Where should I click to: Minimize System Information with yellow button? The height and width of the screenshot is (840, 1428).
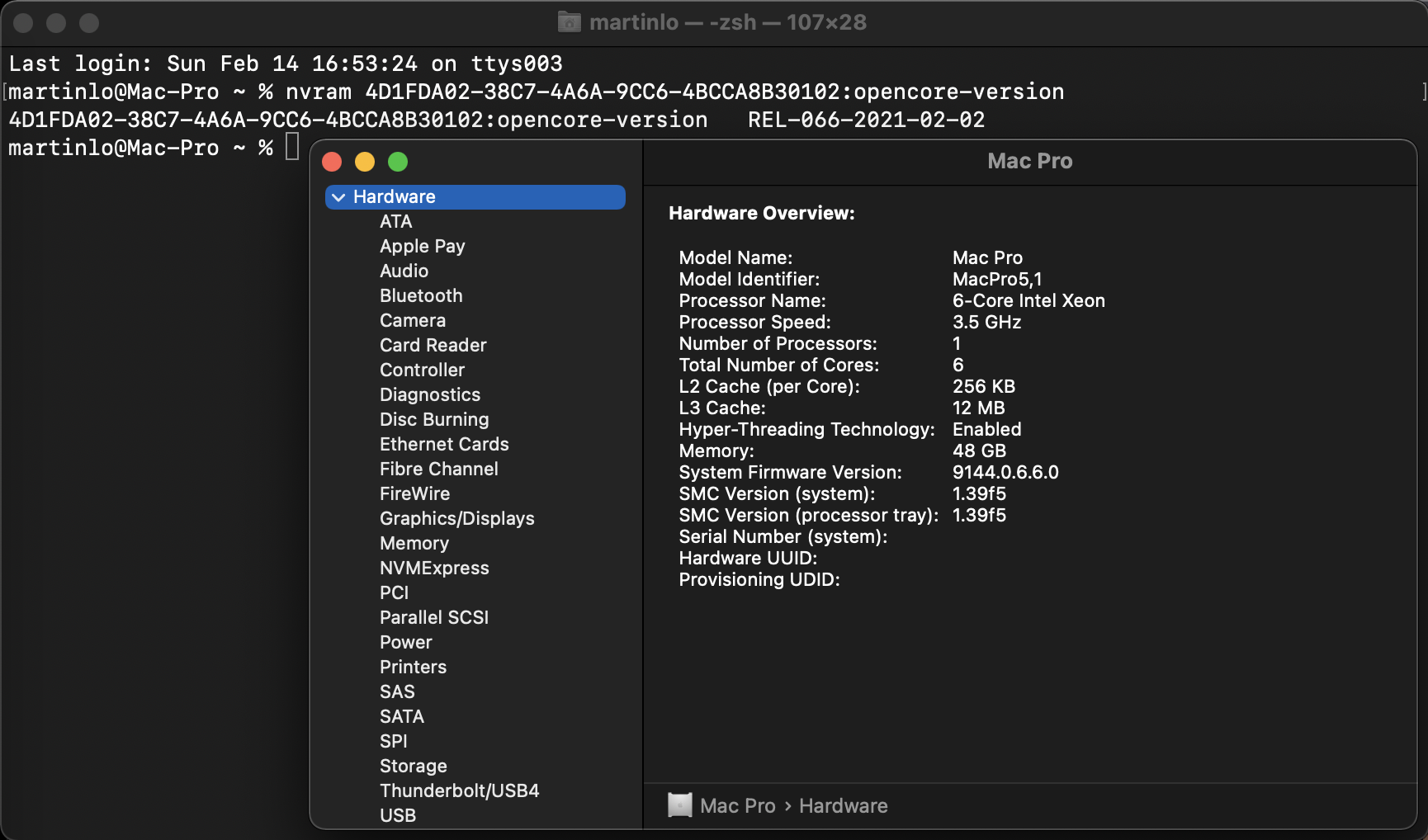click(x=365, y=162)
